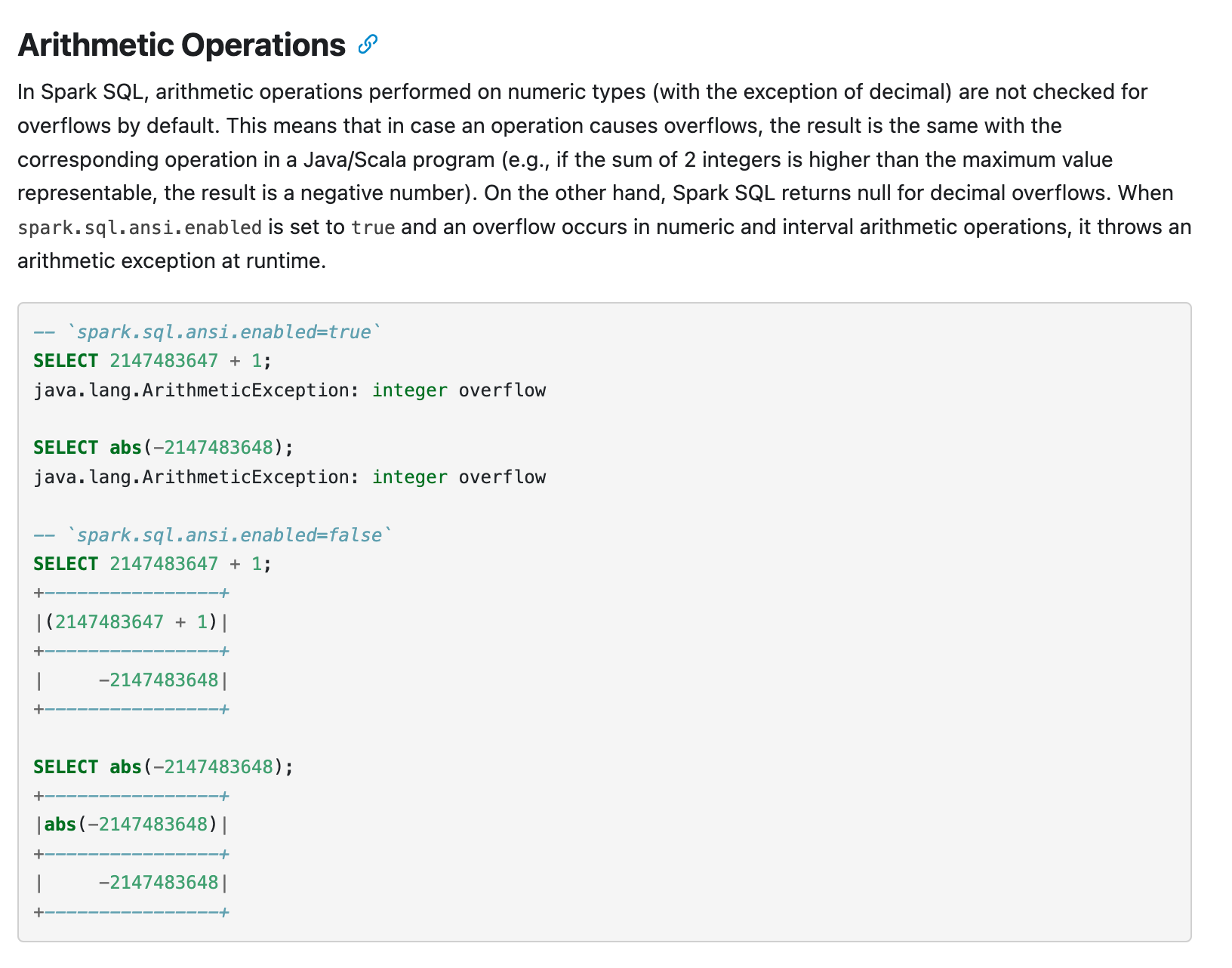
Task: Click the Arithmetic Operations heading
Action: [181, 45]
